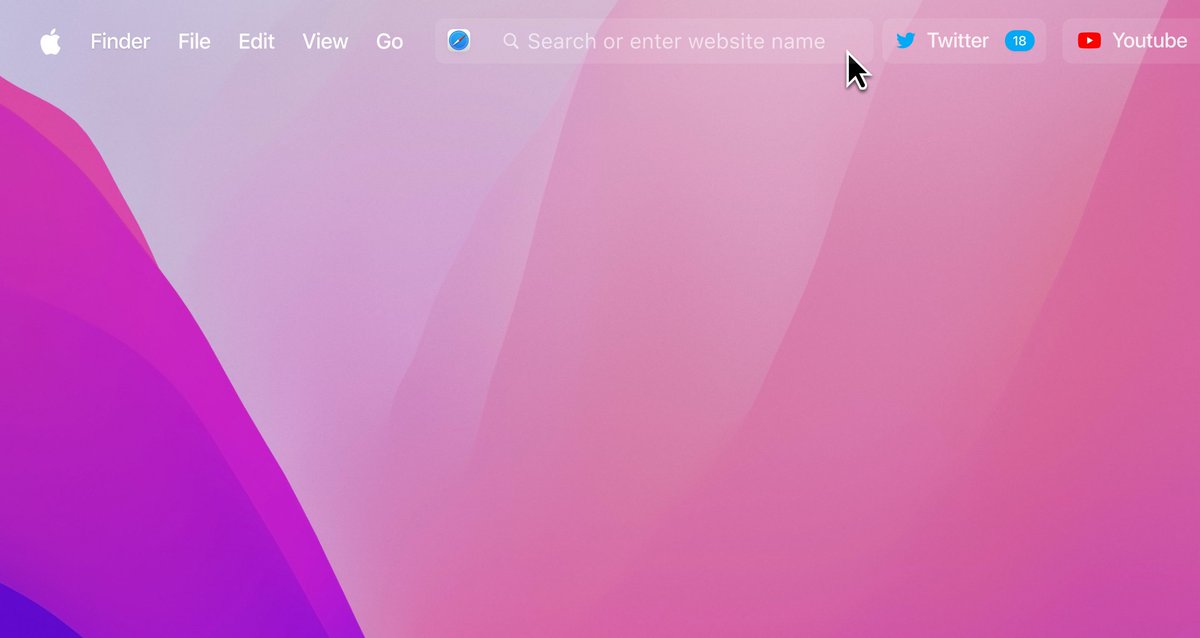The width and height of the screenshot is (1200, 638).
Task: Open the Go menu
Action: [x=389, y=41]
